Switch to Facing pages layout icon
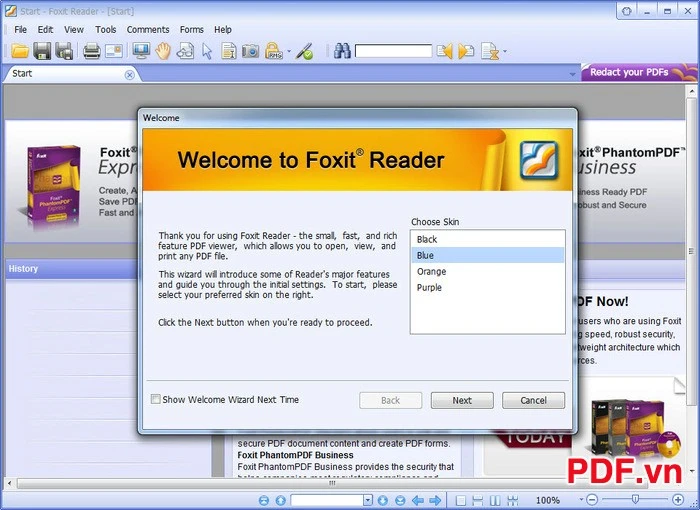Screen dimensions: 700x510 click(x=495, y=500)
